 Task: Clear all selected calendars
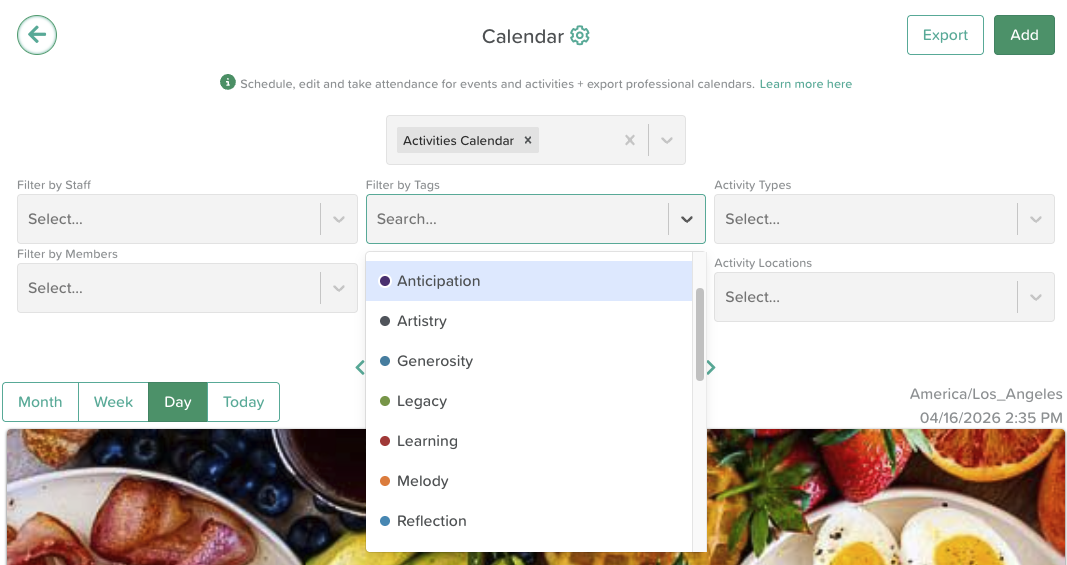629,140
